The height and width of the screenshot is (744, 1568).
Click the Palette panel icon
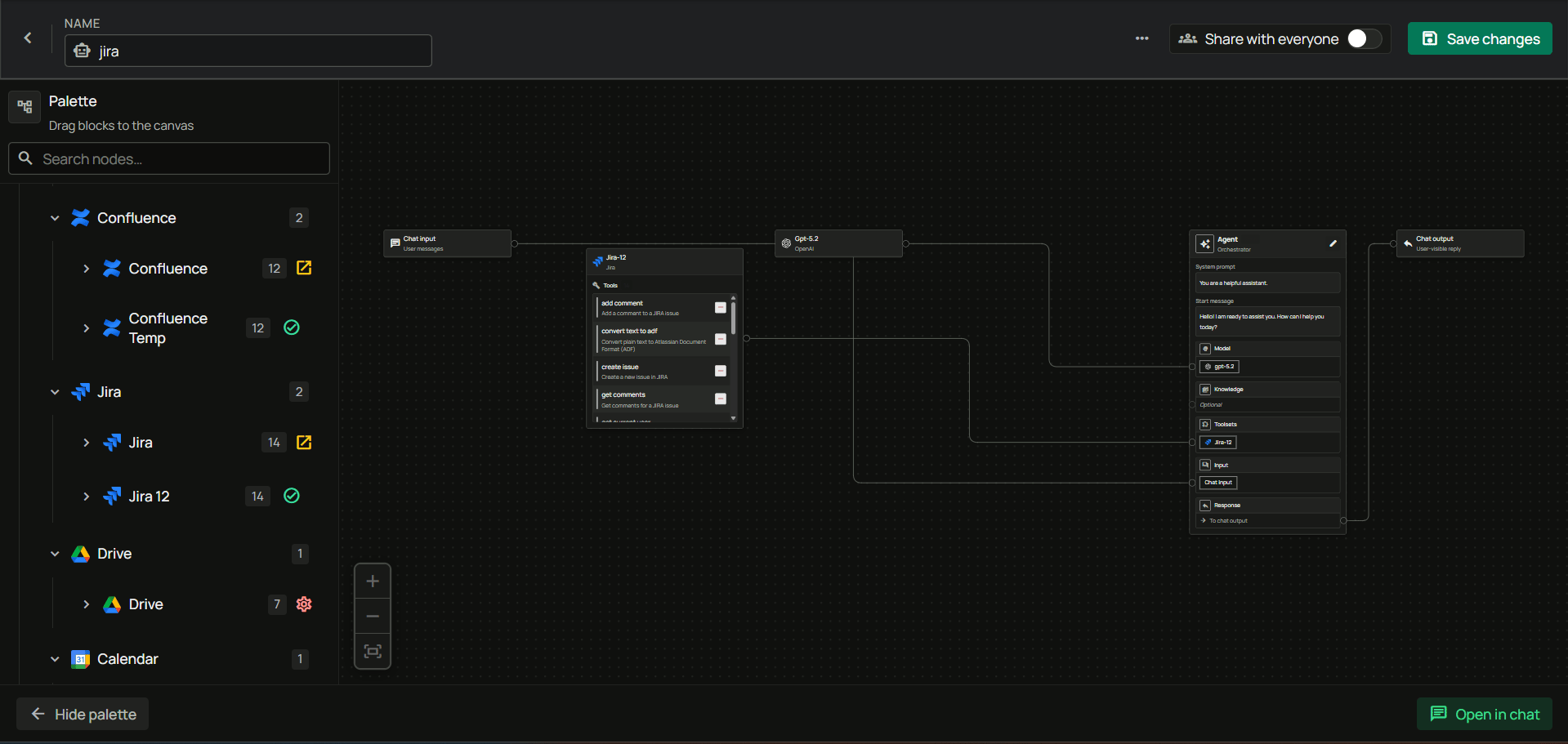pos(25,107)
